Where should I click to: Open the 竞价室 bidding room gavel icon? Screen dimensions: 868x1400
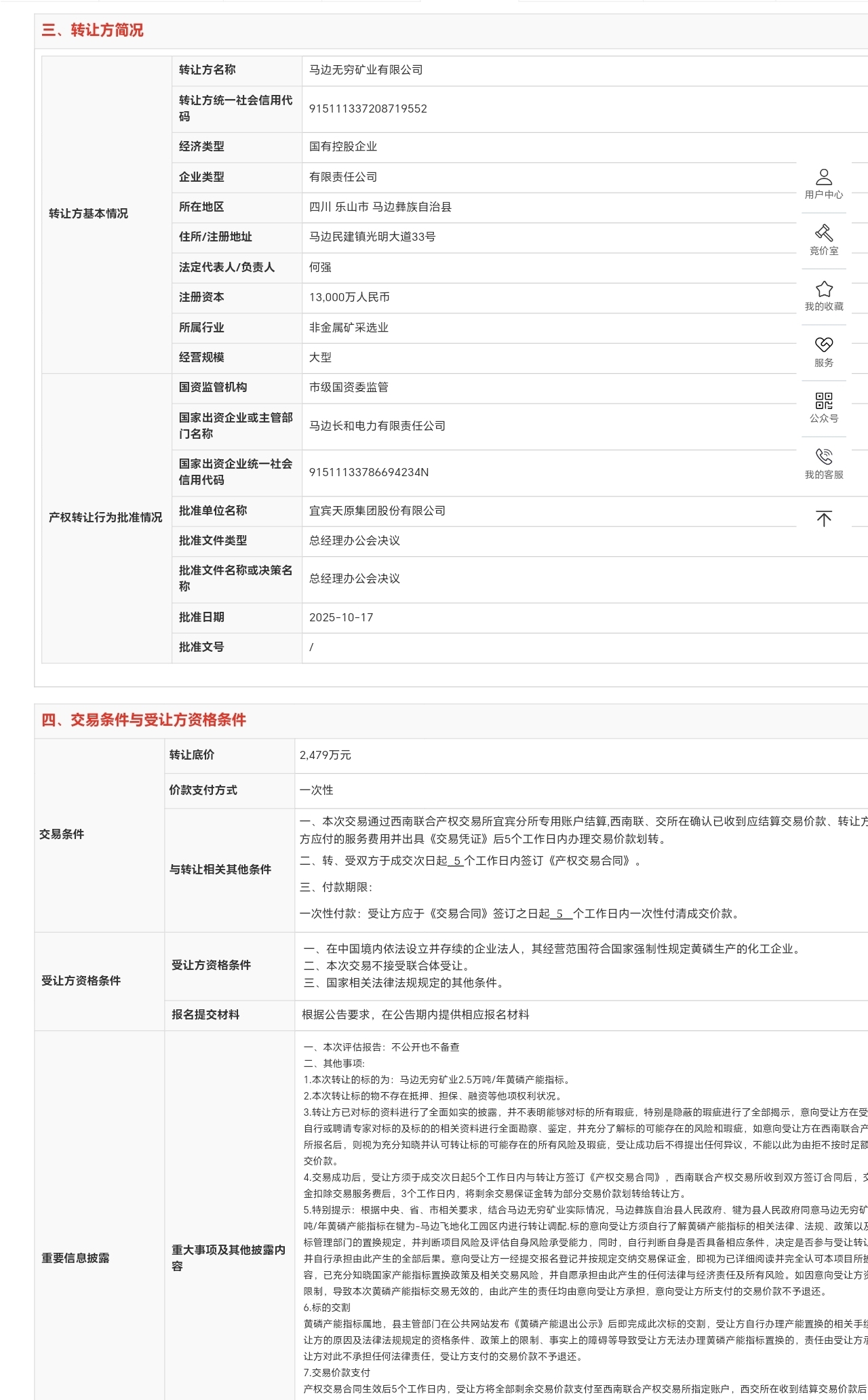pos(824,240)
